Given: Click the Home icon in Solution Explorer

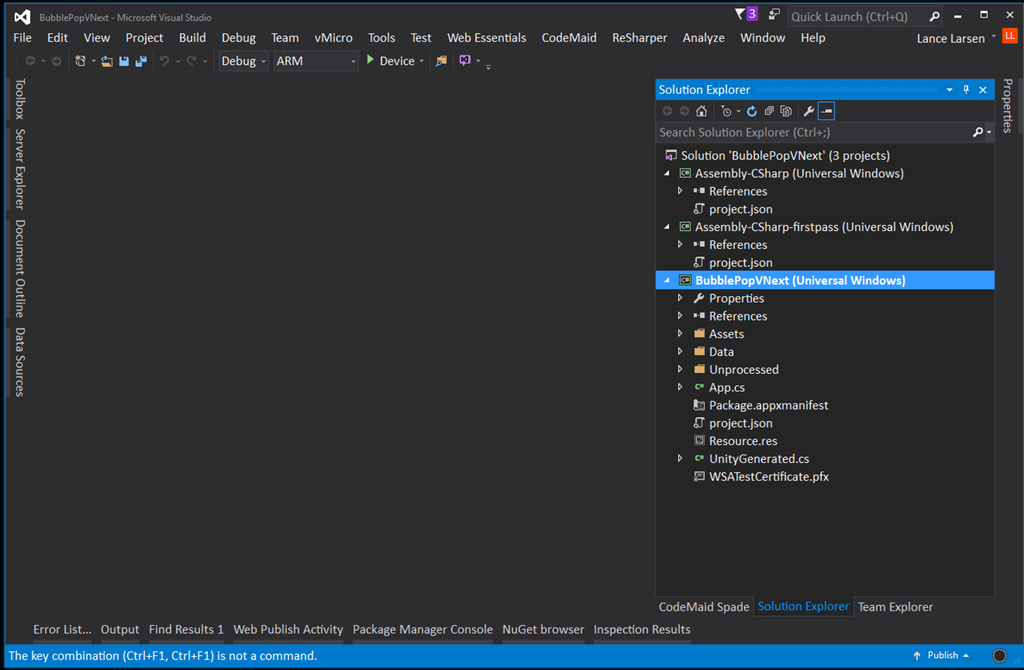Looking at the screenshot, I should coord(701,111).
